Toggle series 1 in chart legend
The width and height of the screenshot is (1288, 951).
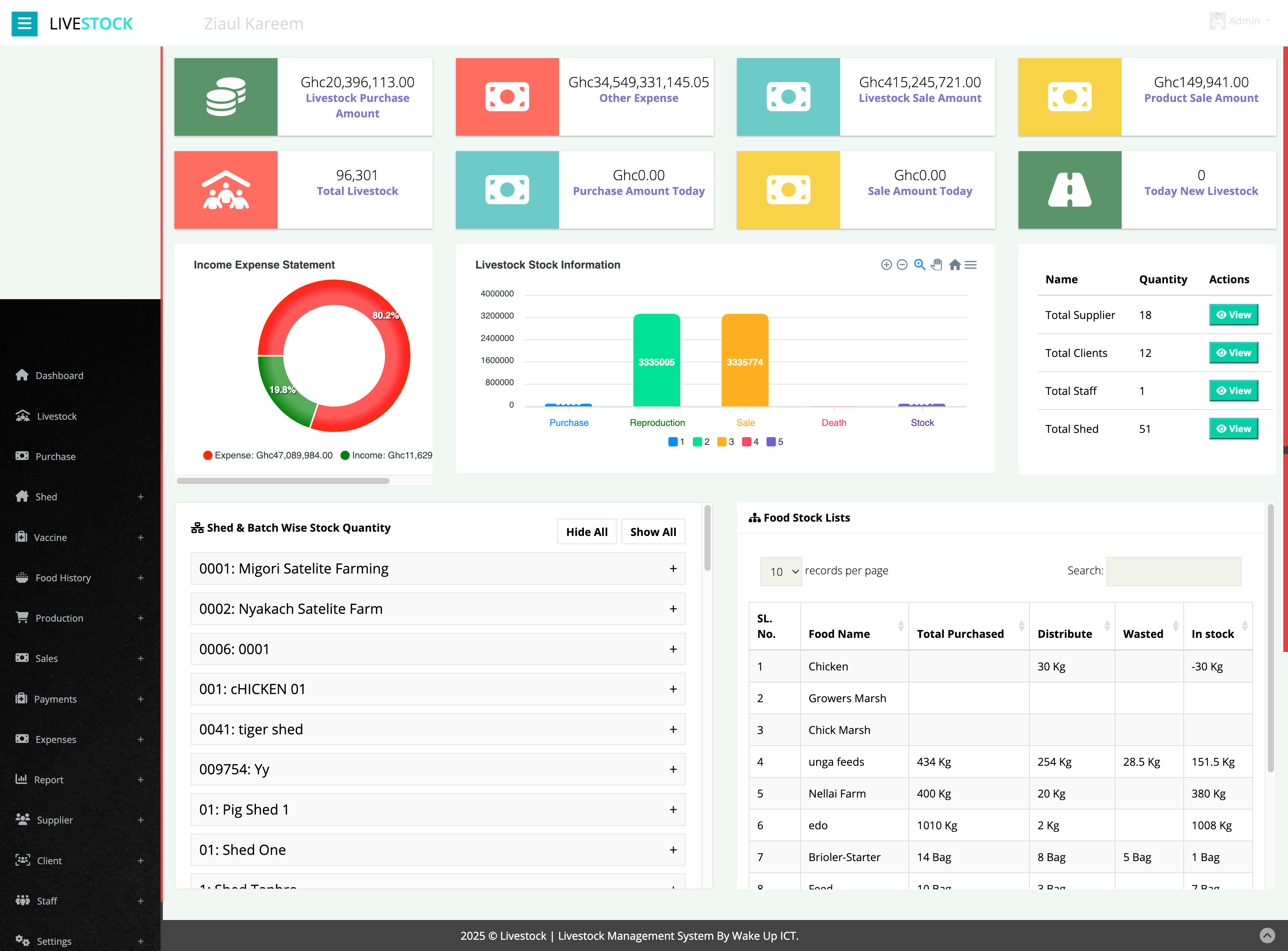click(x=676, y=441)
